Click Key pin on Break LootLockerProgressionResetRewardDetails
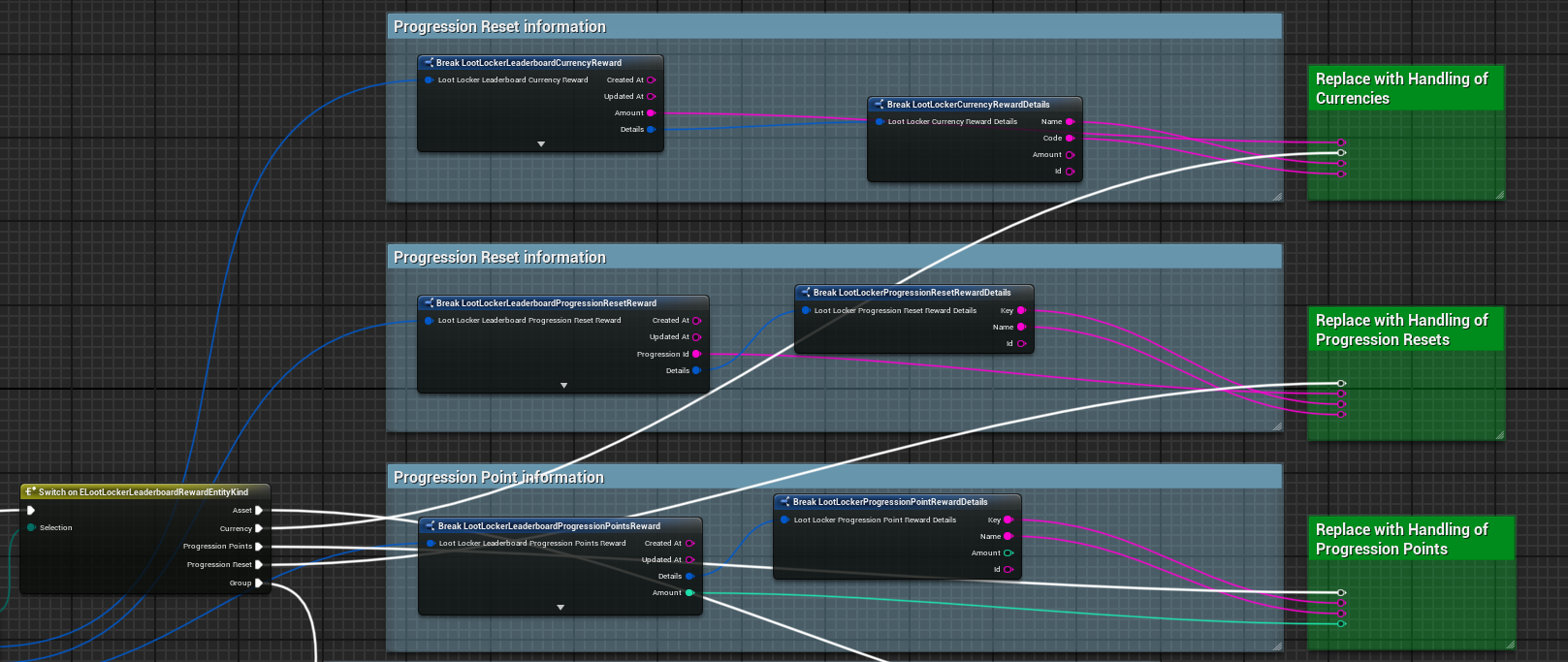Viewport: 1568px width, 662px height. [x=1021, y=311]
